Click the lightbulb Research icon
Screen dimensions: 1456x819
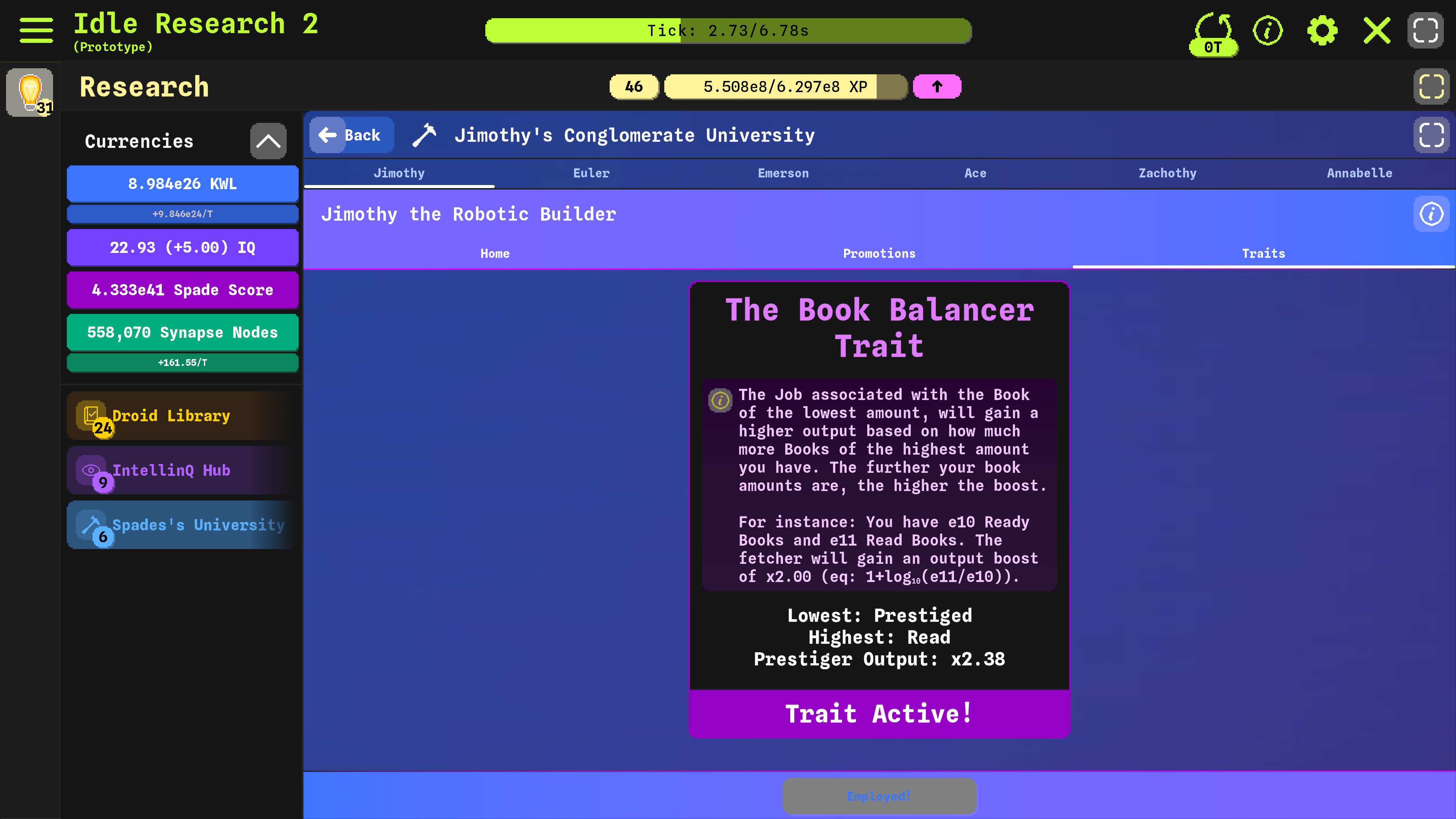[30, 92]
